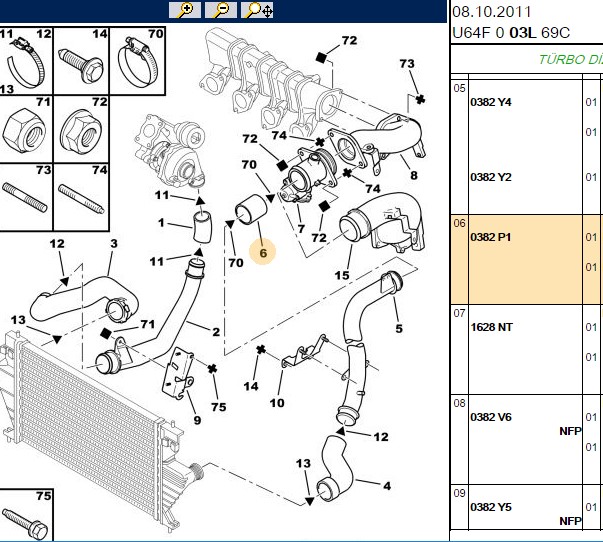This screenshot has width=603, height=542.
Task: Open the bolt thumbnail numbered 14
Action: 82,61
